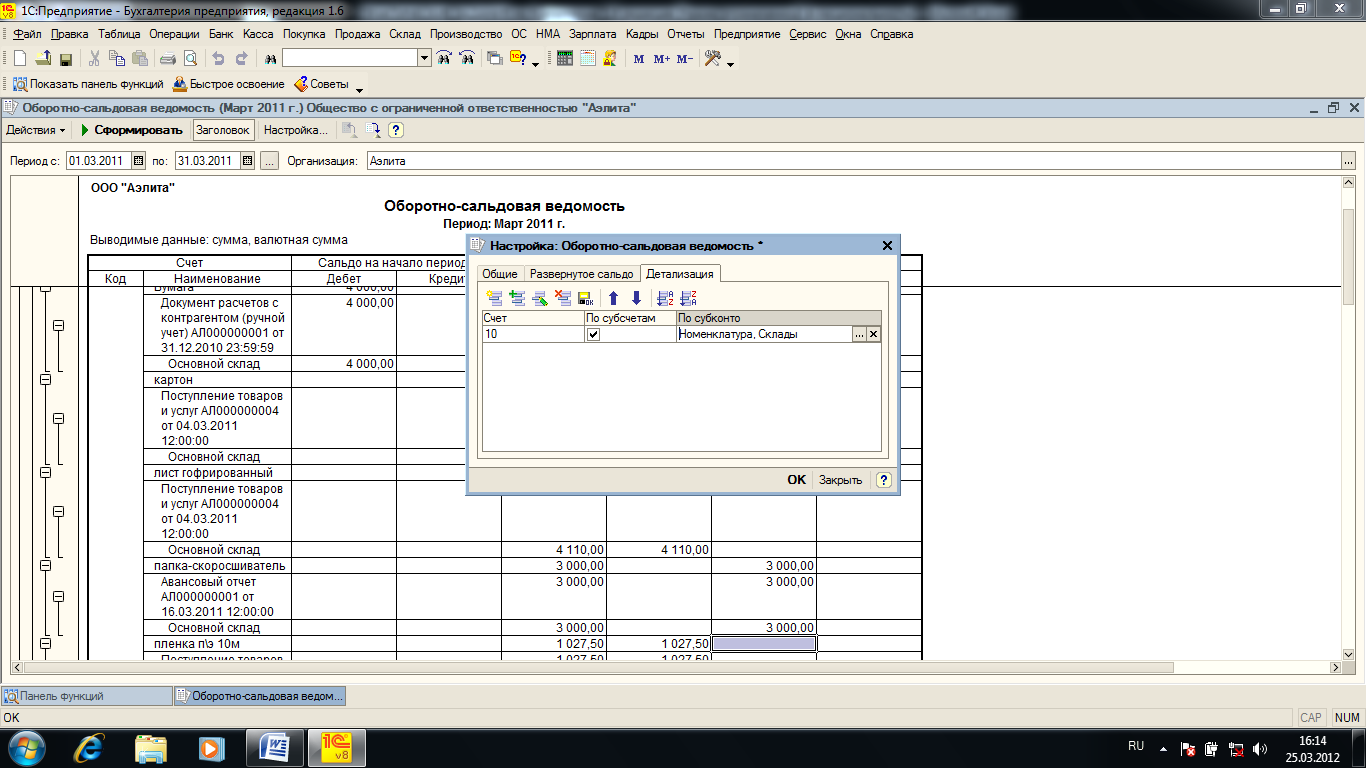Click the Undo arrow icon
This screenshot has width=1366, height=768.
click(x=218, y=59)
